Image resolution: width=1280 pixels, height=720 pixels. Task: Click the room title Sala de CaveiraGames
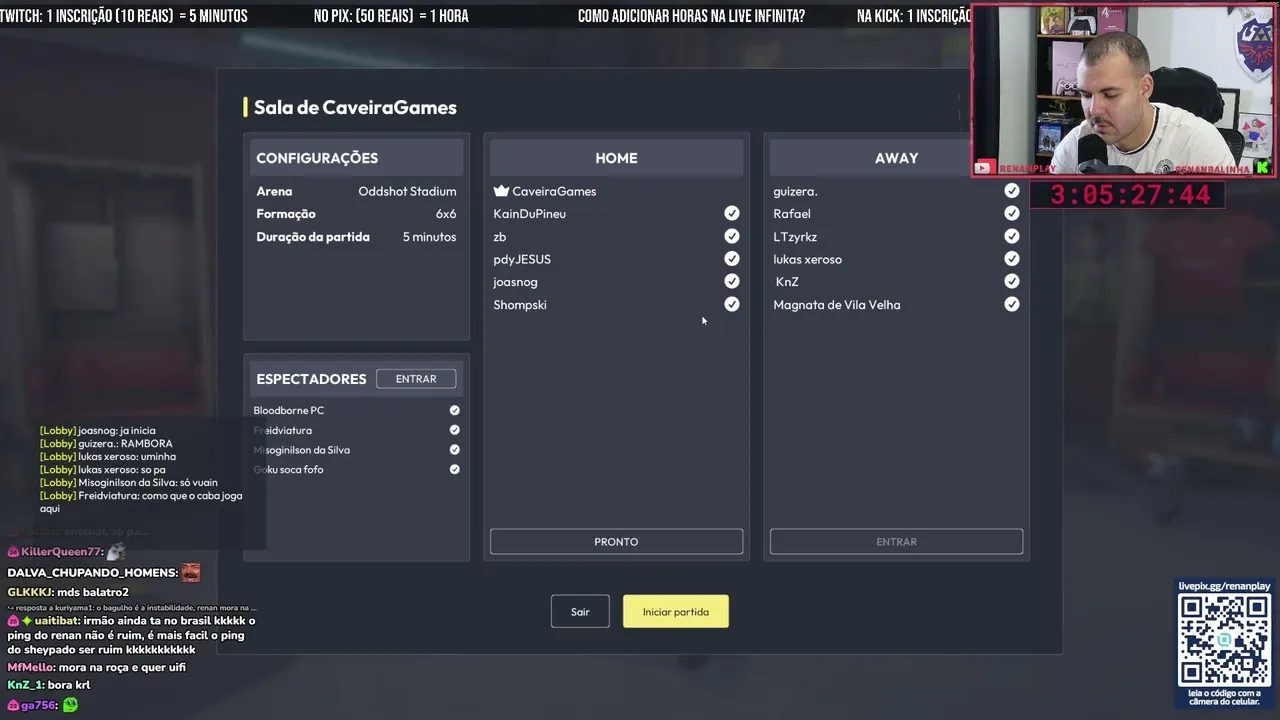pos(355,107)
